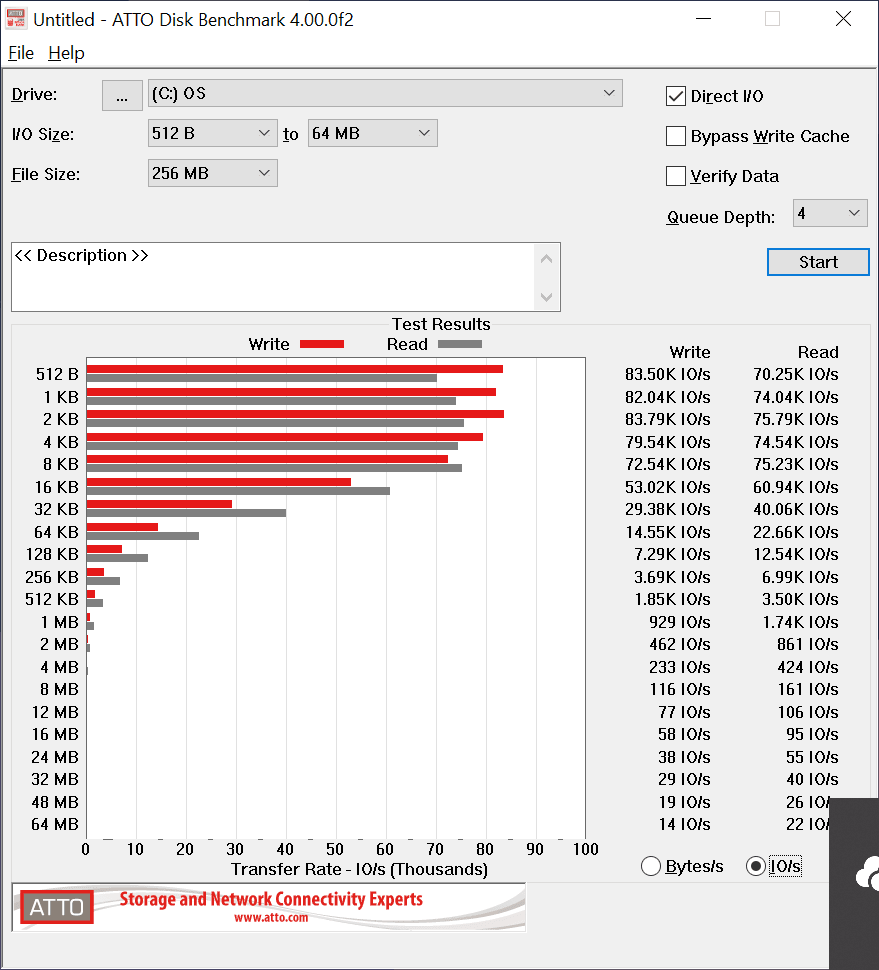The image size is (879, 970).
Task: Select the Bytes/s radio button
Action: [x=651, y=866]
